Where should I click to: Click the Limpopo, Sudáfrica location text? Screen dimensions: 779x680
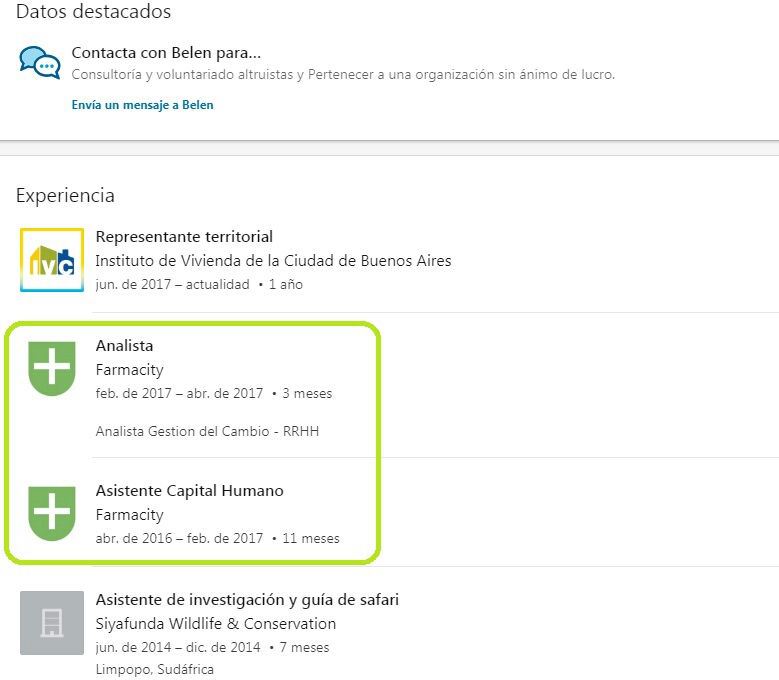pos(154,669)
